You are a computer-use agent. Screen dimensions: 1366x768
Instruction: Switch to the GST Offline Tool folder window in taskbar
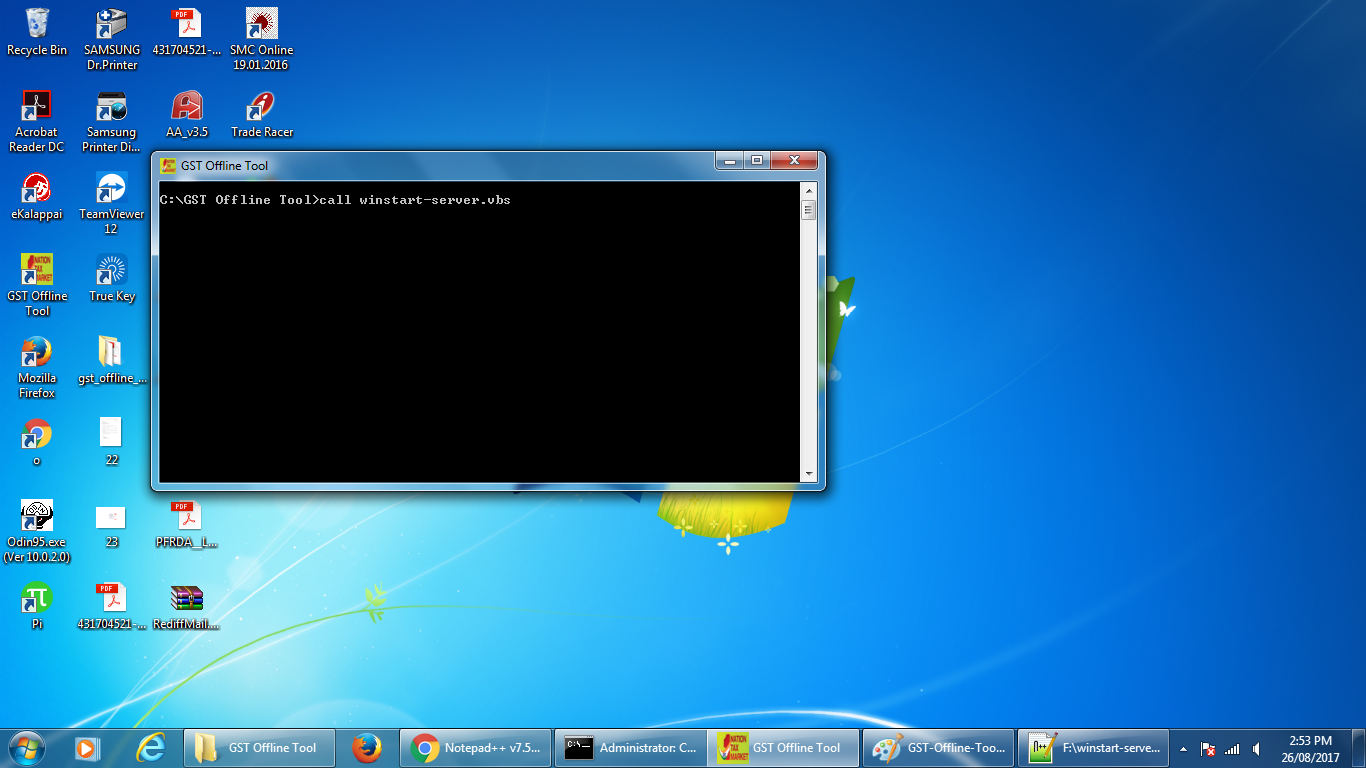(x=259, y=747)
